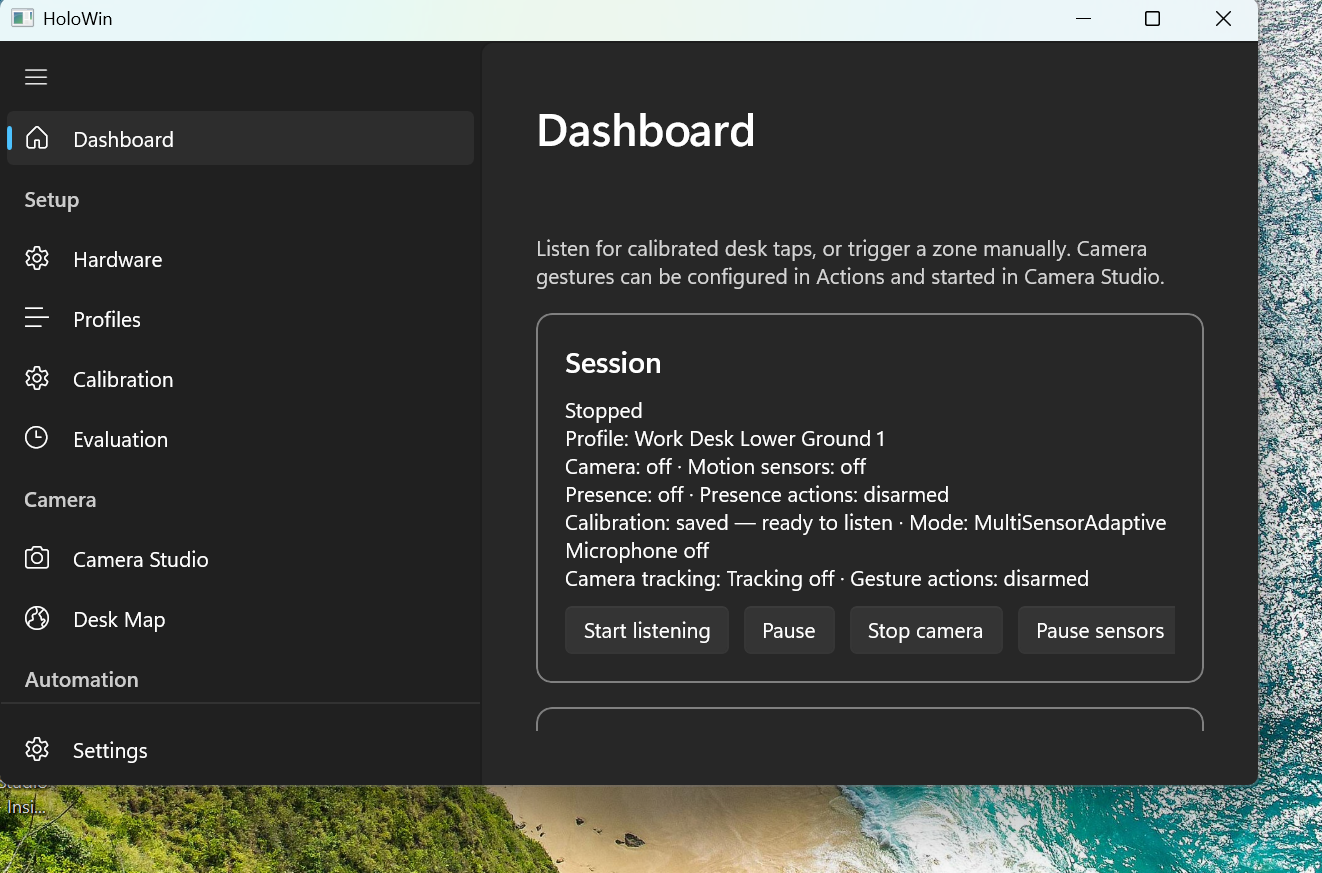
Task: Click the Camera Studio camera icon
Action: tap(37, 559)
